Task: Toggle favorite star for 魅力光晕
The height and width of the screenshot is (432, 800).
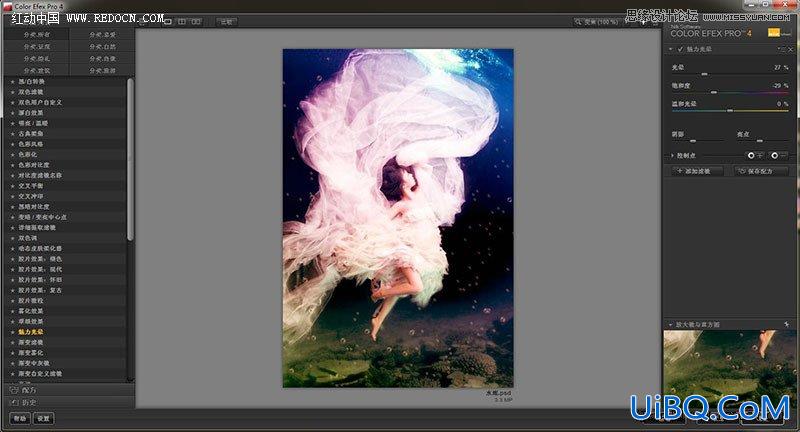Action: coord(12,332)
